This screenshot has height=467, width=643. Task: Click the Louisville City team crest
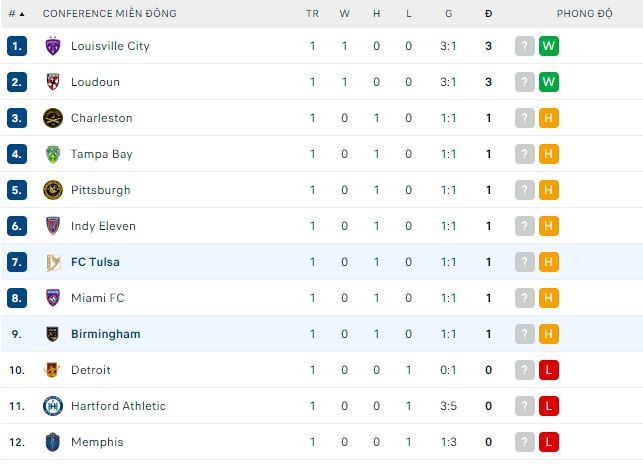(x=53, y=46)
